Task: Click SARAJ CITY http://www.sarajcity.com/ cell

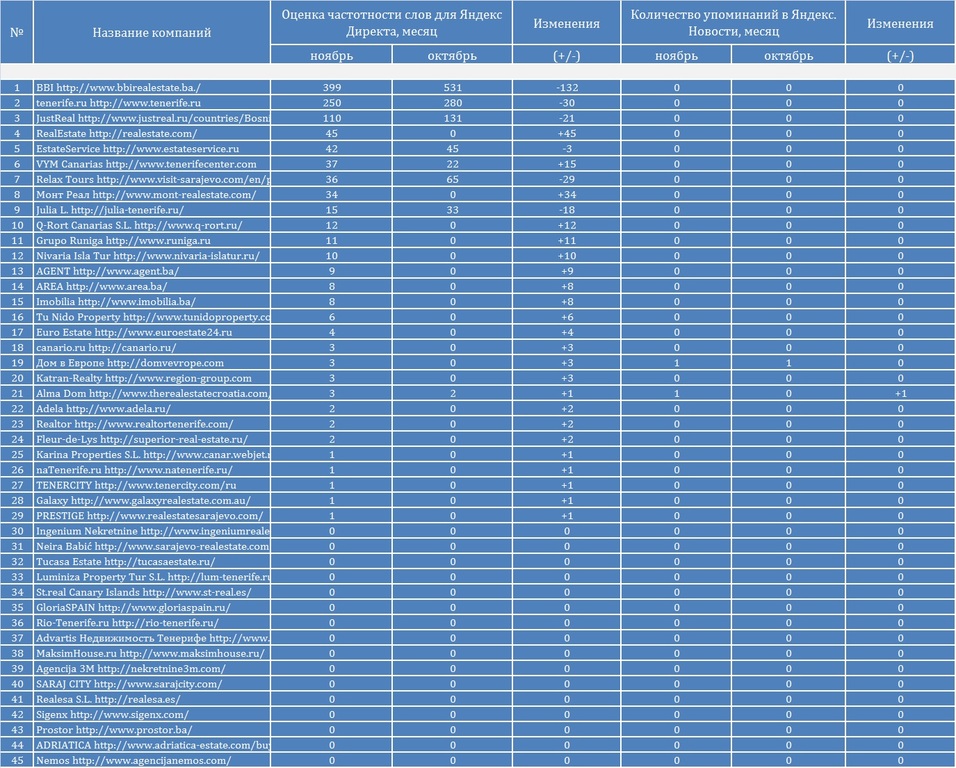Action: tap(152, 684)
